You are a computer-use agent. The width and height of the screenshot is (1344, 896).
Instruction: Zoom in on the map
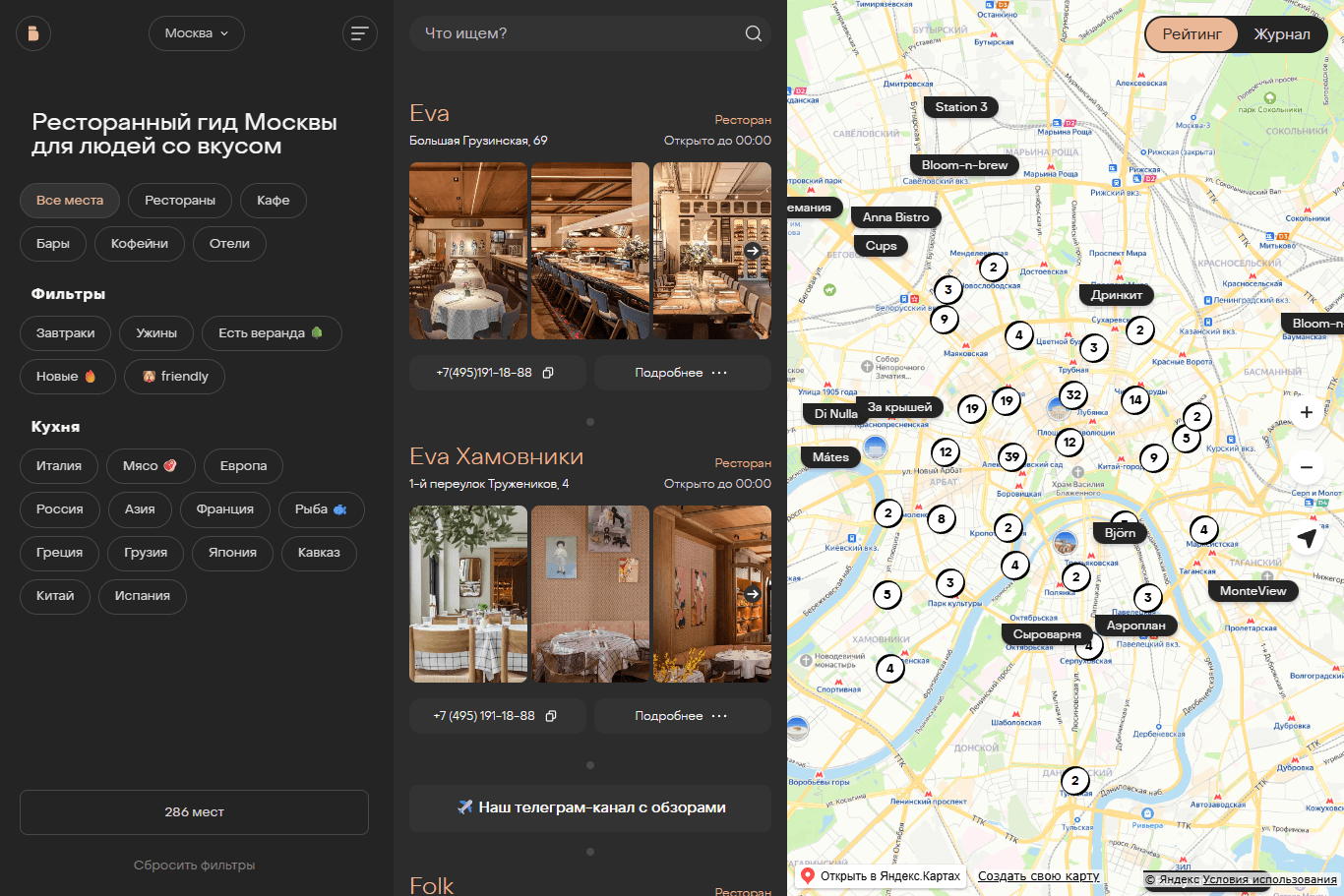coord(1306,413)
